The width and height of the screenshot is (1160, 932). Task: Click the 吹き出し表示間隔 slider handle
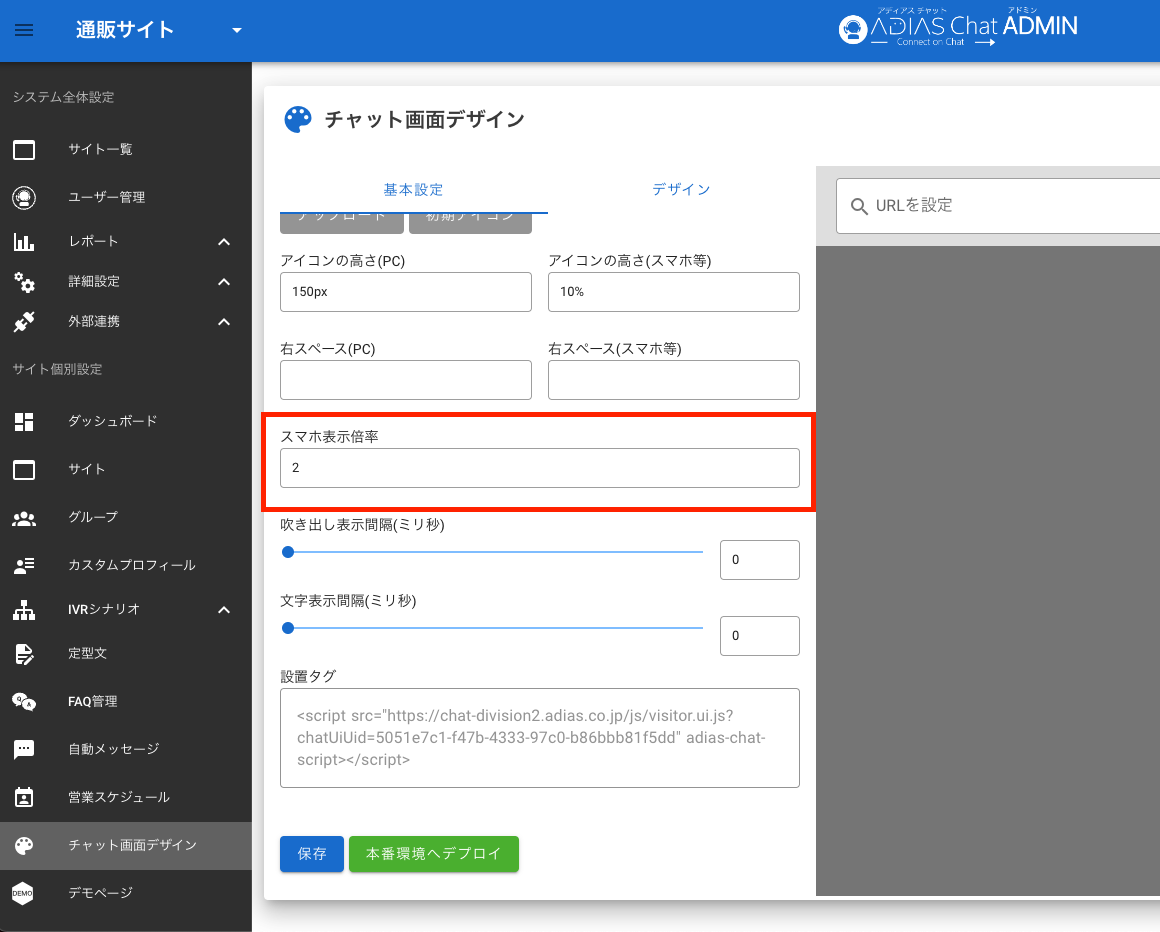coord(288,552)
